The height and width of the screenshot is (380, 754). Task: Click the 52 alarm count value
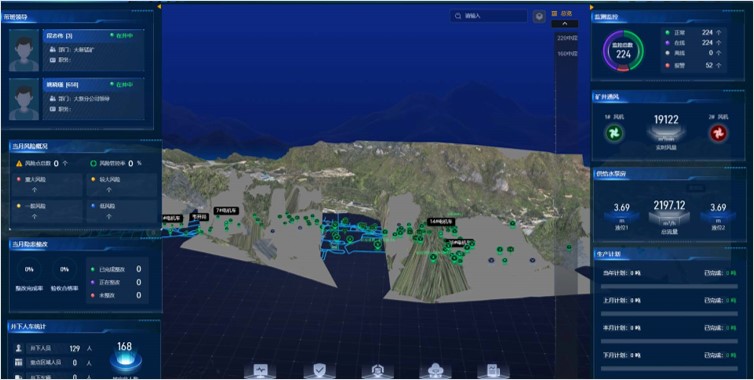[x=709, y=65]
